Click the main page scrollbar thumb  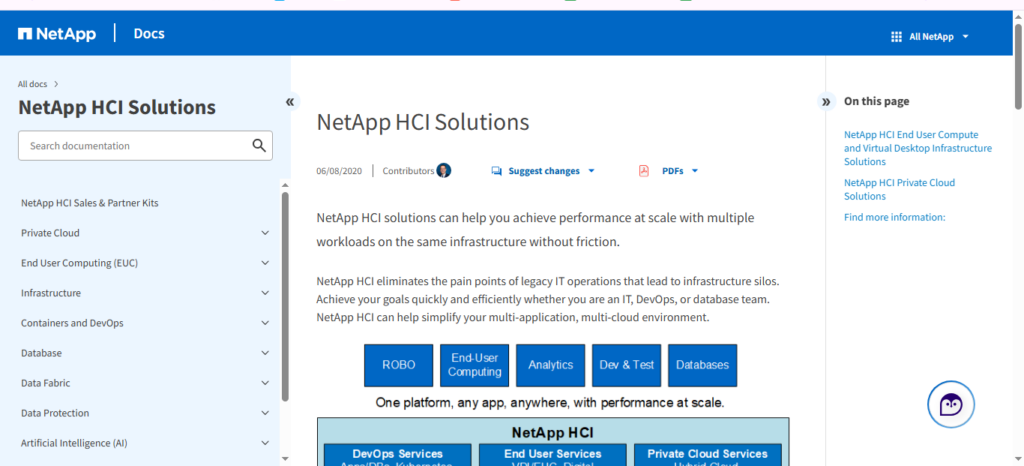1018,66
